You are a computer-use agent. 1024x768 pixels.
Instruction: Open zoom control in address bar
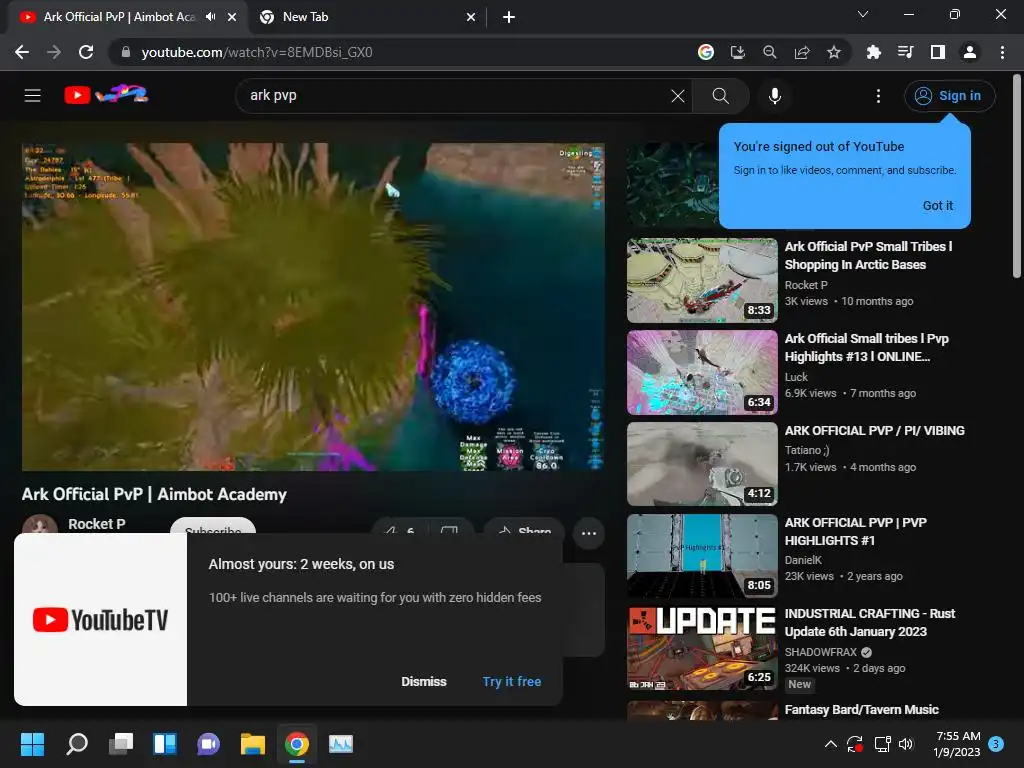pyautogui.click(x=769, y=52)
